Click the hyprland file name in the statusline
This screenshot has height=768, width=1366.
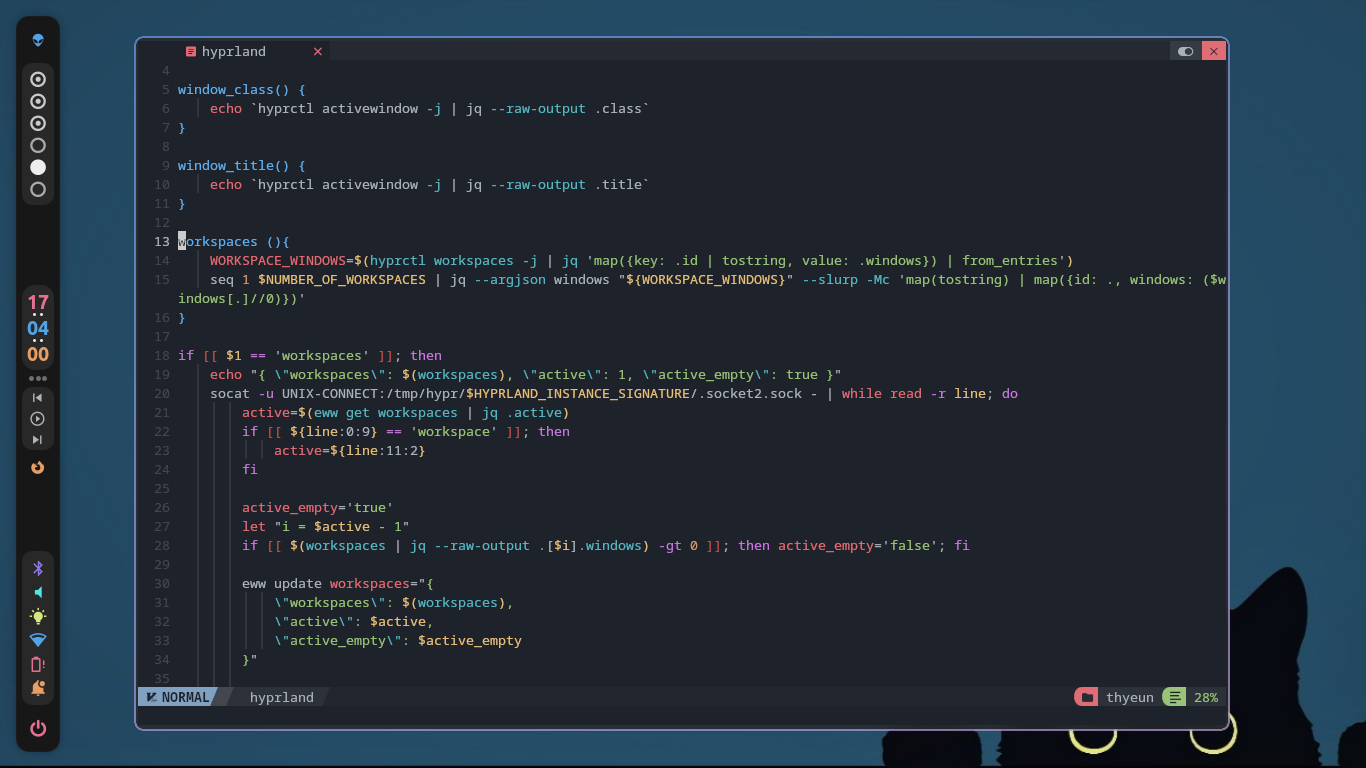pos(282,697)
